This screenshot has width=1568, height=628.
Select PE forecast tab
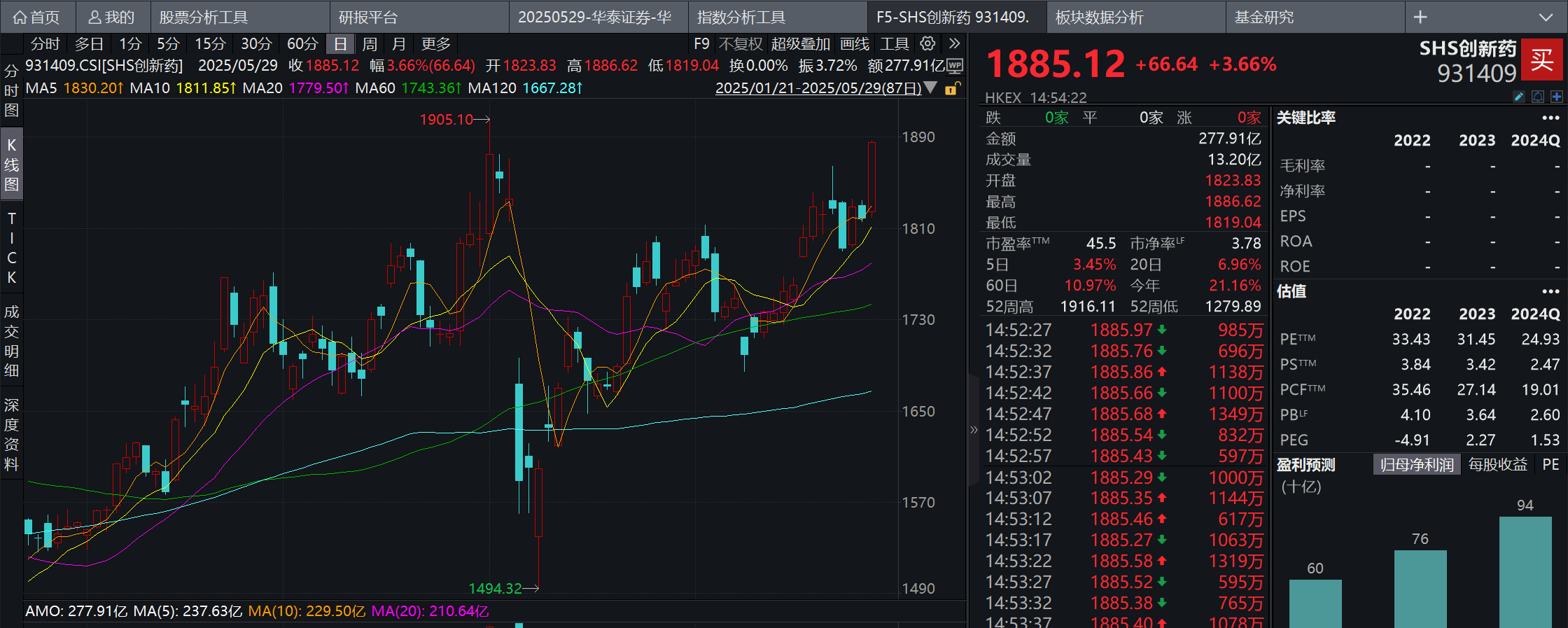(1550, 465)
